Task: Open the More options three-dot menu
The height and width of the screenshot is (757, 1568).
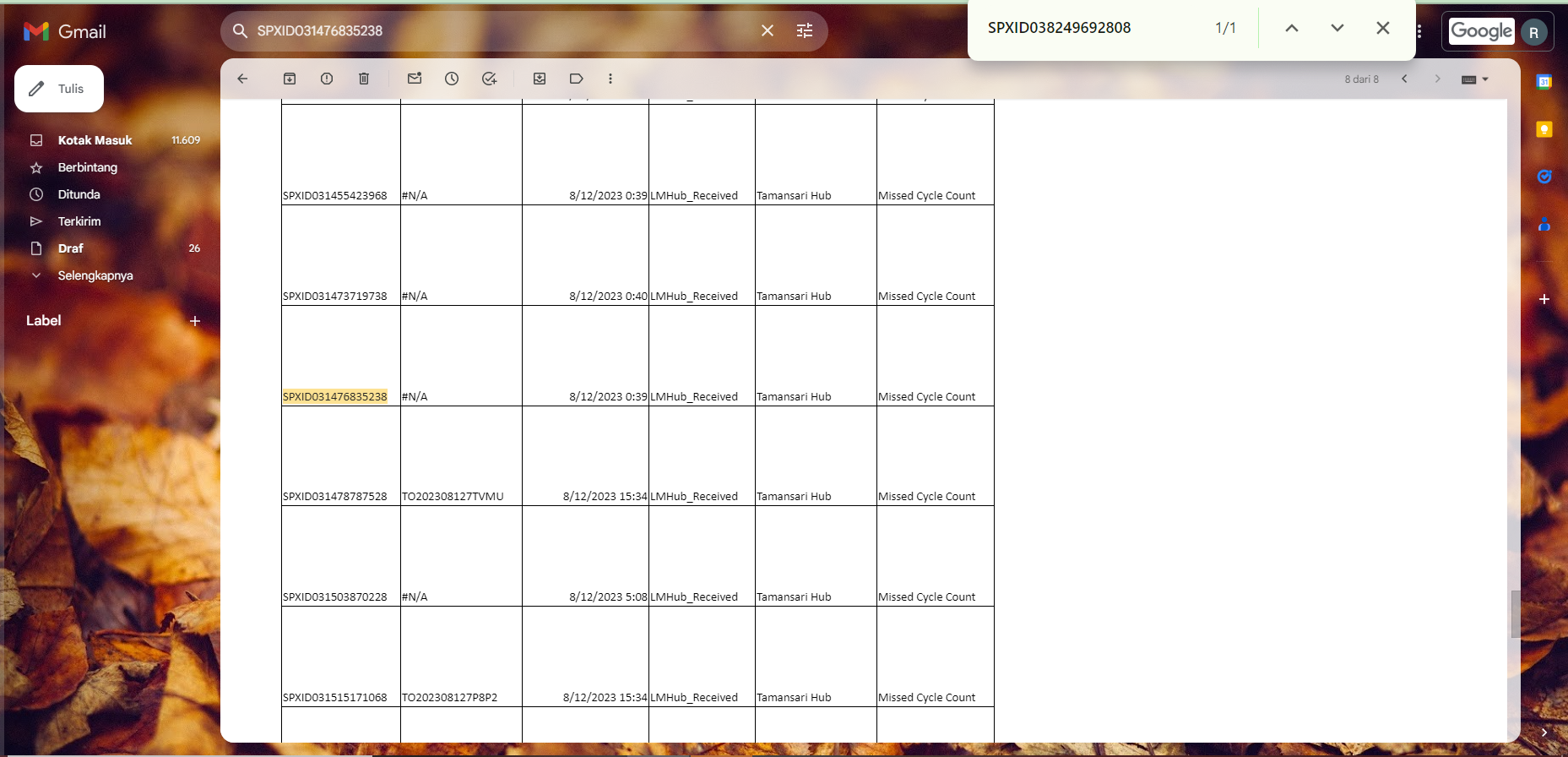Action: [x=610, y=79]
